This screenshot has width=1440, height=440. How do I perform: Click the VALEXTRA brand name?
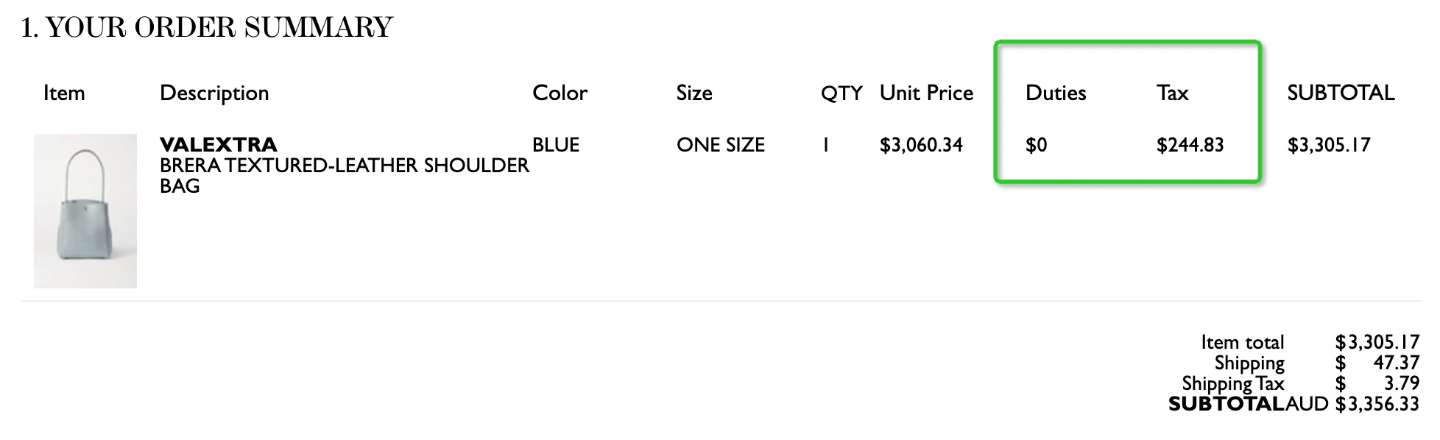click(x=218, y=146)
